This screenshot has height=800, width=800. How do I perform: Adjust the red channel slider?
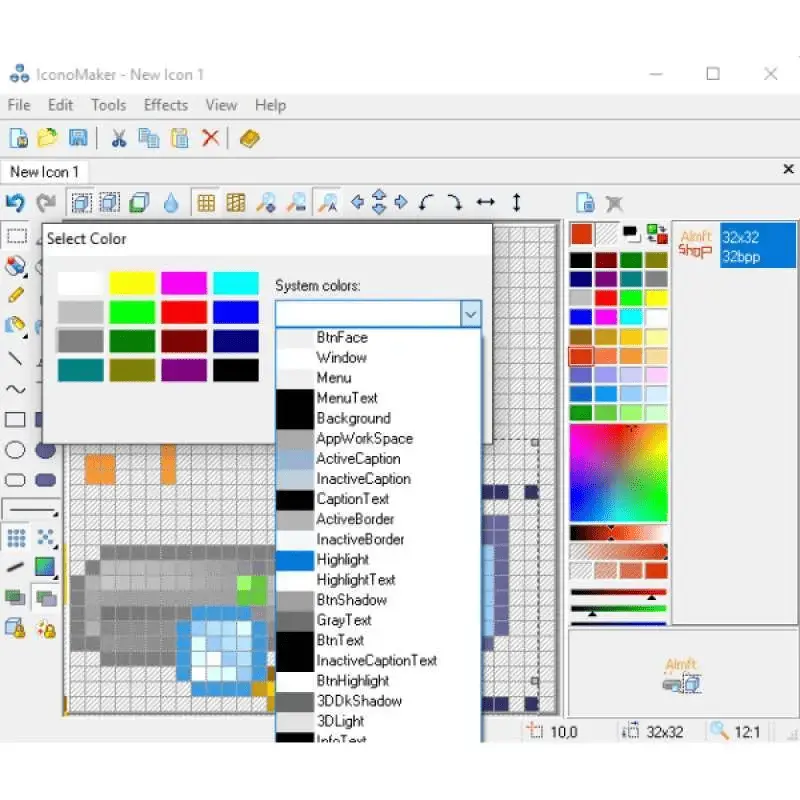click(618, 593)
